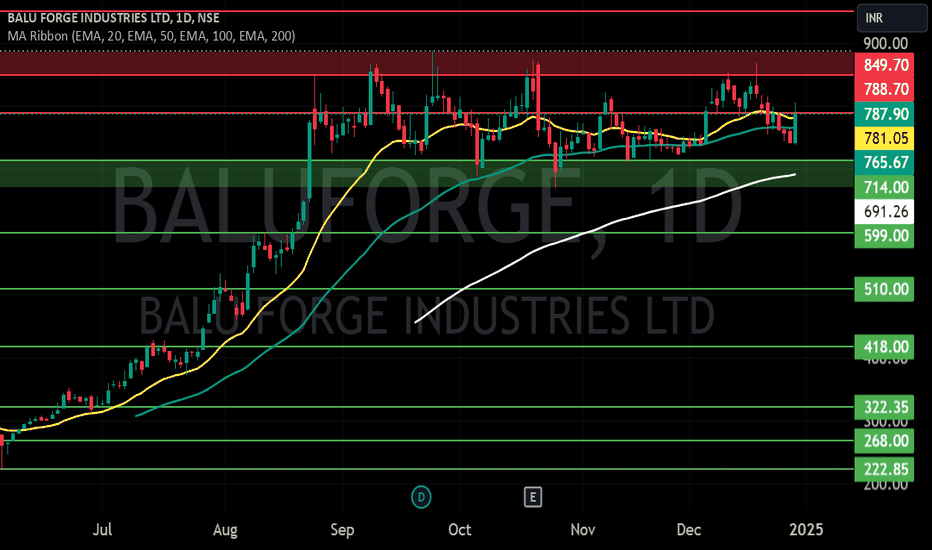Click the 849.70 red price label
The image size is (932, 550).
click(884, 65)
